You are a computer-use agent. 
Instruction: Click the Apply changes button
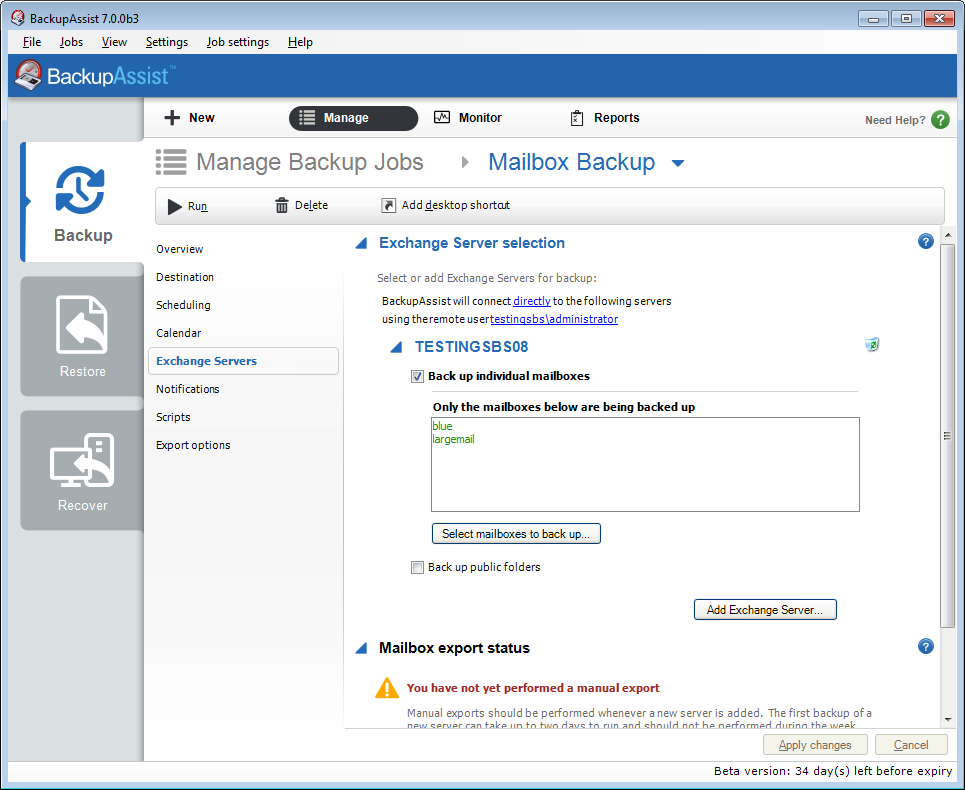pyautogui.click(x=815, y=745)
